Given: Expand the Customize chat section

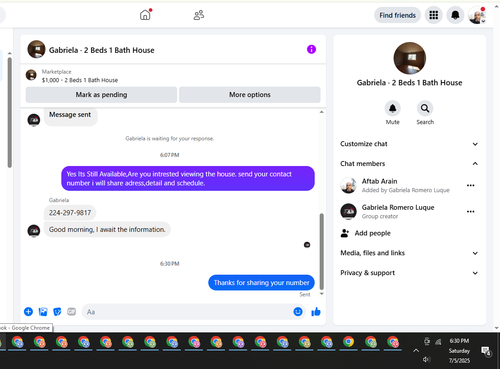Looking at the screenshot, I should coord(409,144).
